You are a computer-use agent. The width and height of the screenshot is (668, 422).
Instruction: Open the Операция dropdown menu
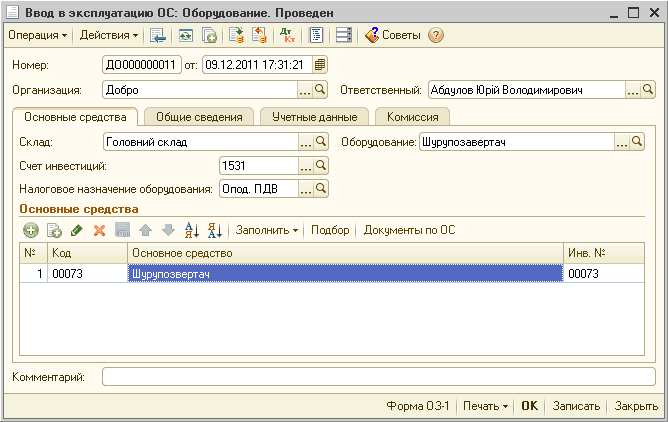(37, 35)
